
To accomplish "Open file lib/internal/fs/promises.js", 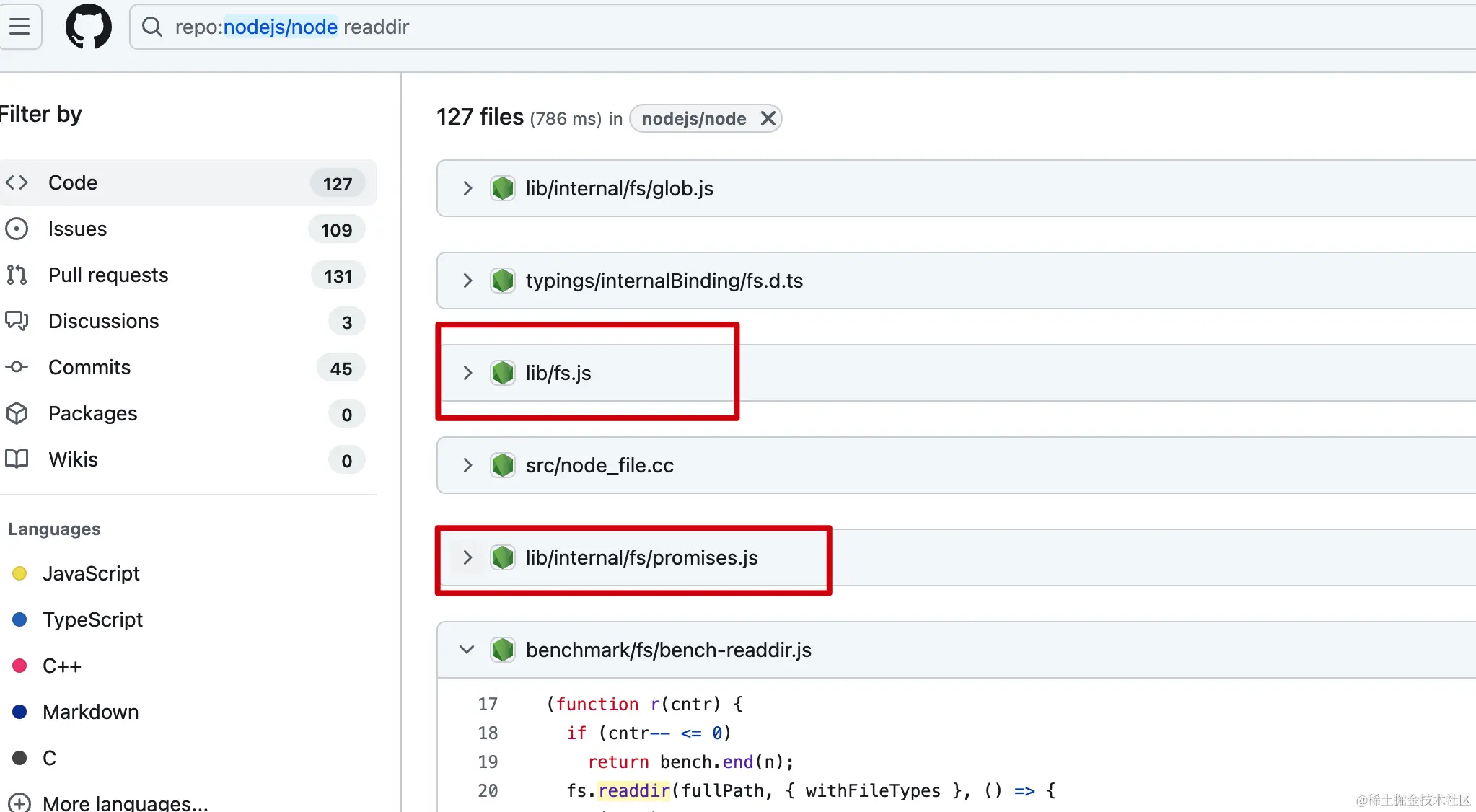I will tap(642, 557).
